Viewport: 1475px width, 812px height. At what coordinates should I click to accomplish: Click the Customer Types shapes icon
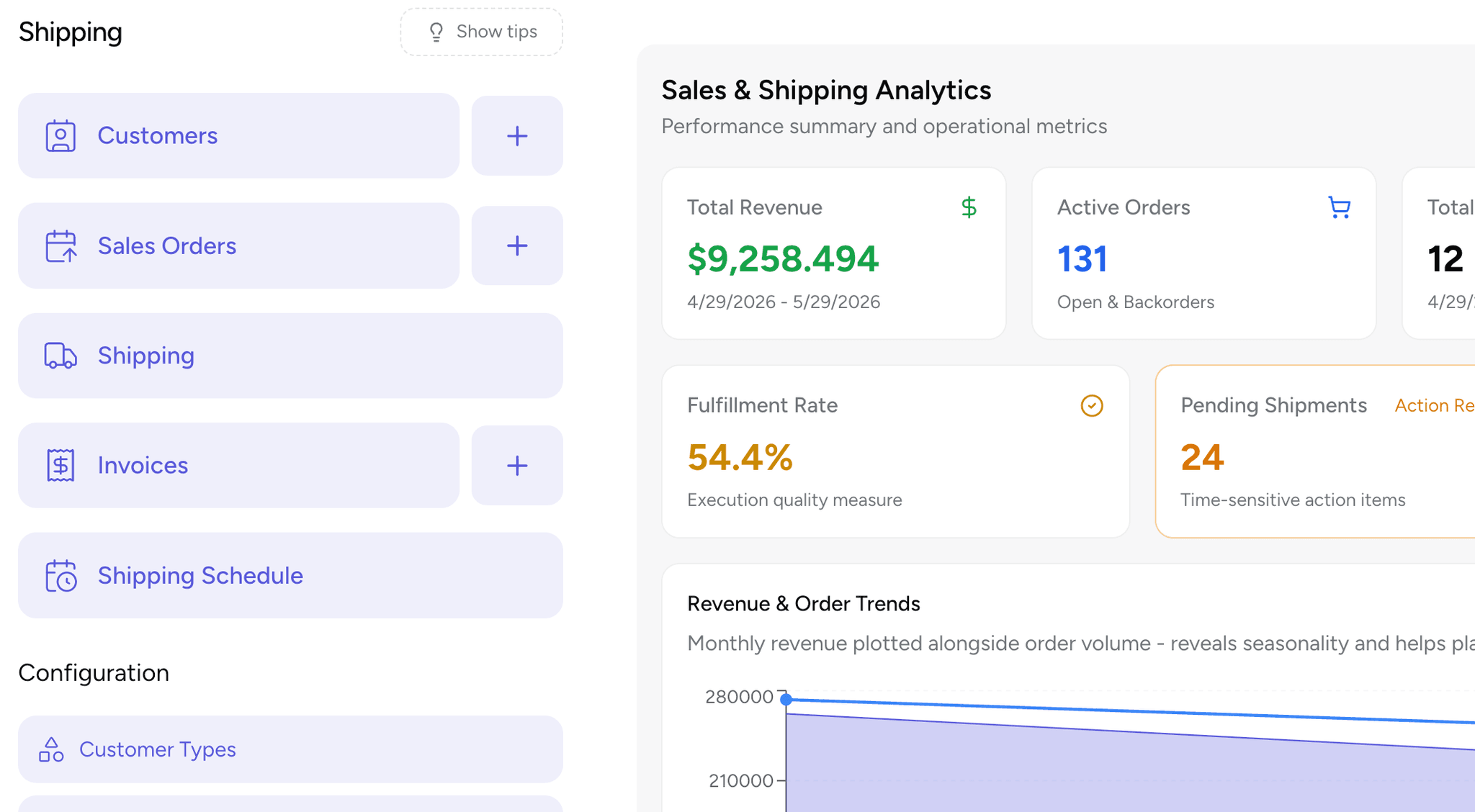coord(51,749)
